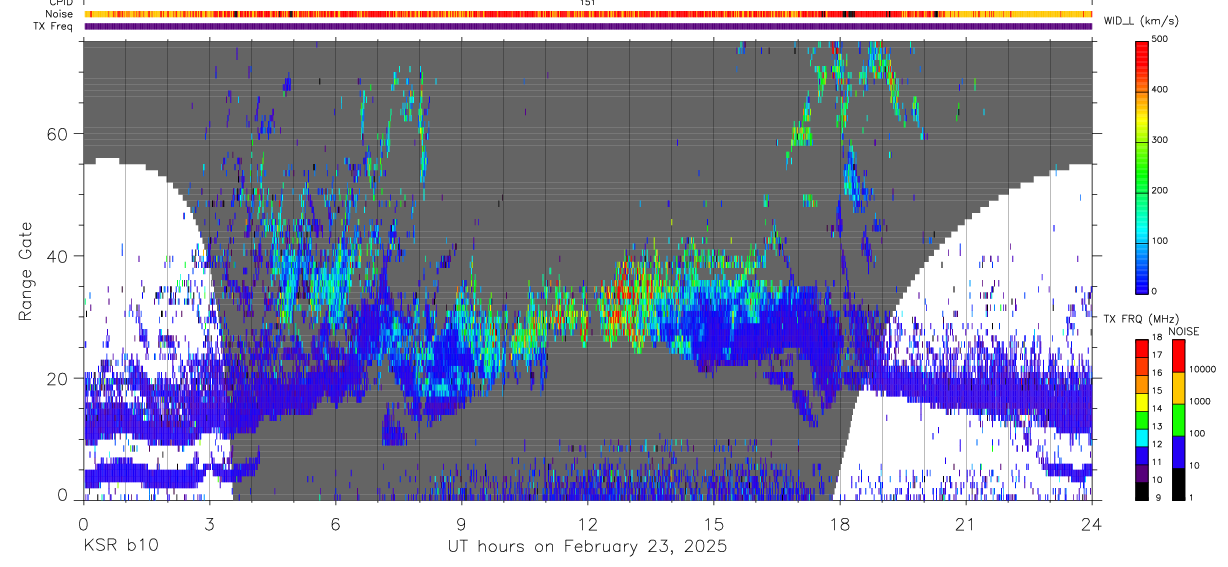Click the green segment of the NOISE bar

(x=1177, y=419)
